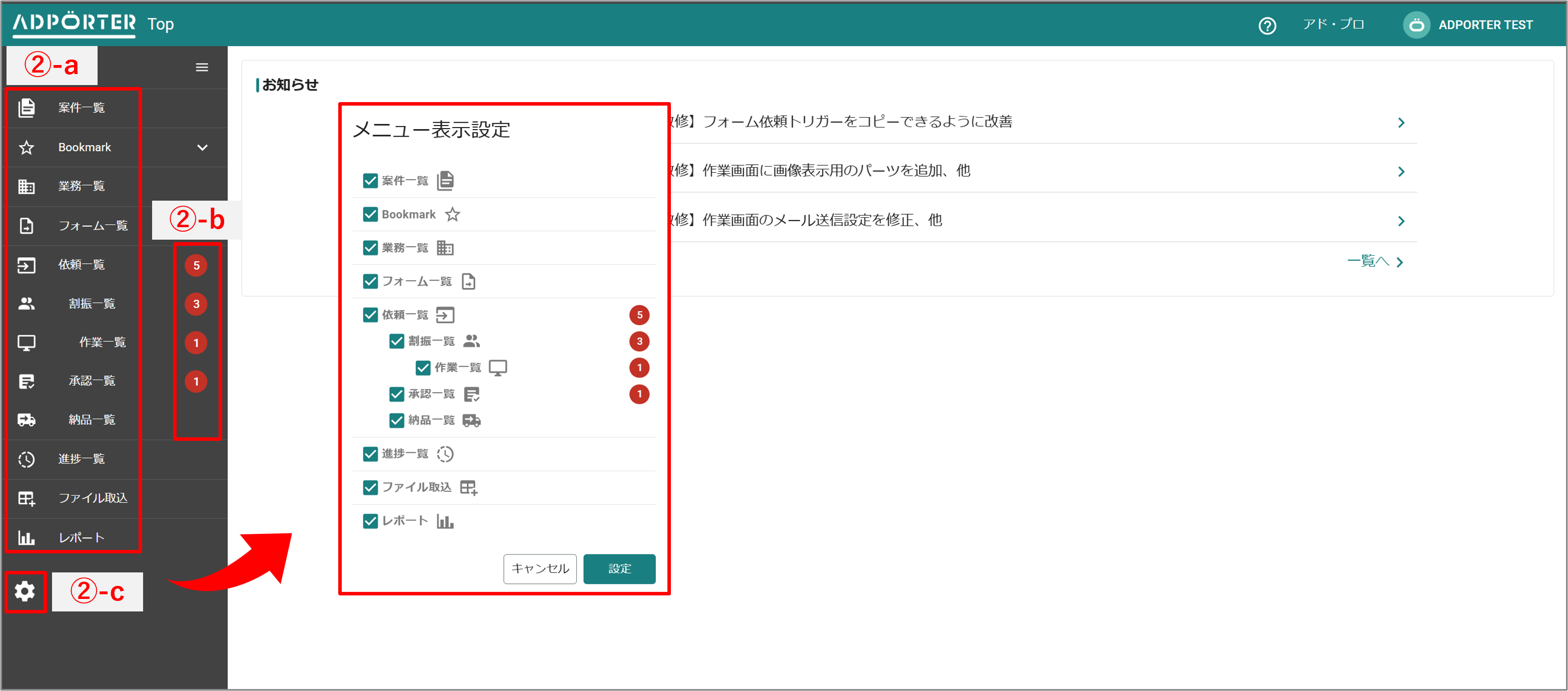Toggle 依頼一覧 checkbox in dialog
Image resolution: width=1568 pixels, height=691 pixels.
(x=370, y=315)
